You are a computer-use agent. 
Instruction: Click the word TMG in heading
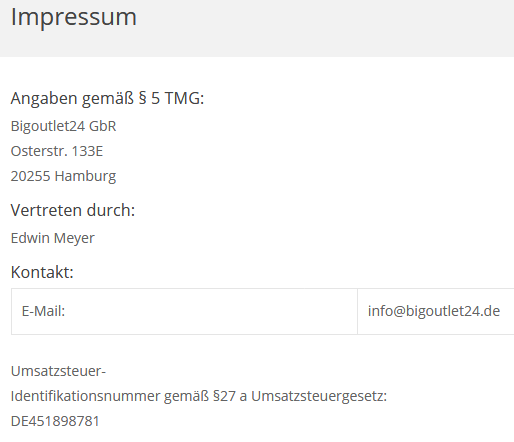[184, 98]
